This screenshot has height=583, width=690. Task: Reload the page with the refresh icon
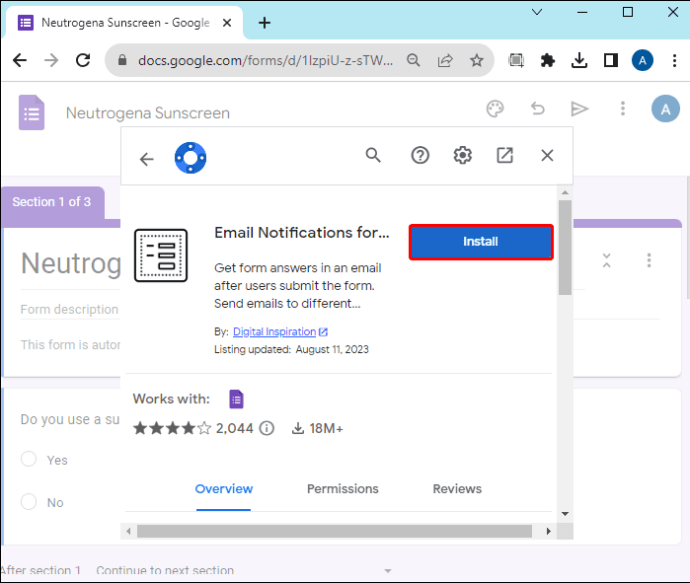(x=83, y=60)
